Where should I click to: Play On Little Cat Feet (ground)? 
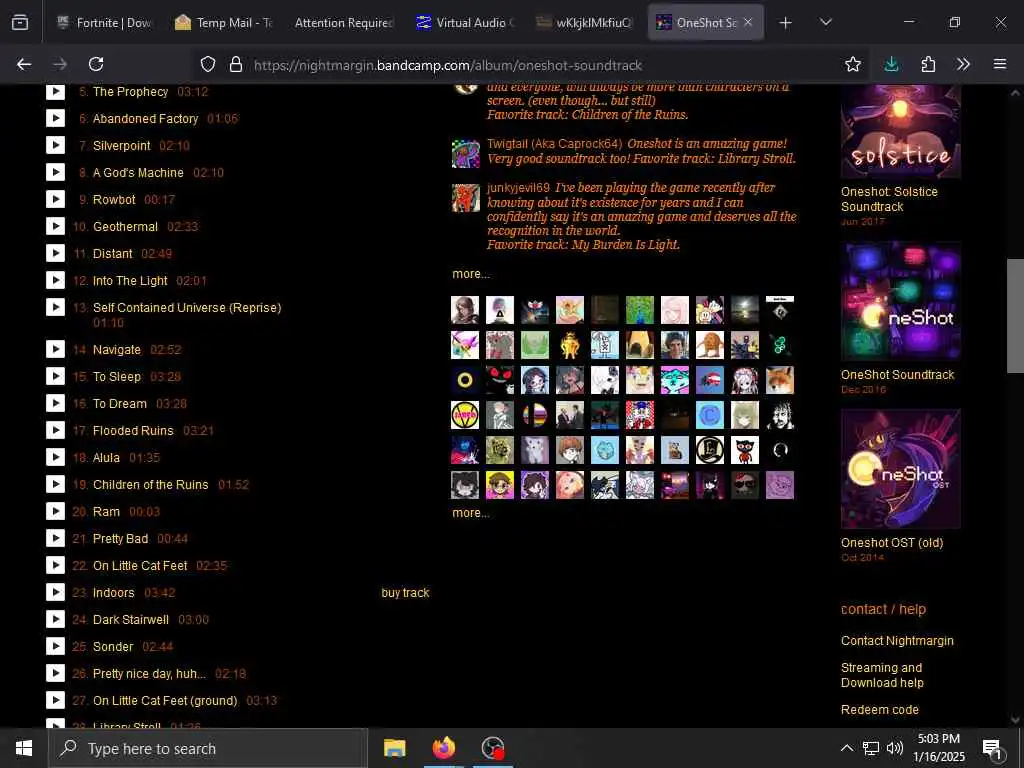click(56, 700)
